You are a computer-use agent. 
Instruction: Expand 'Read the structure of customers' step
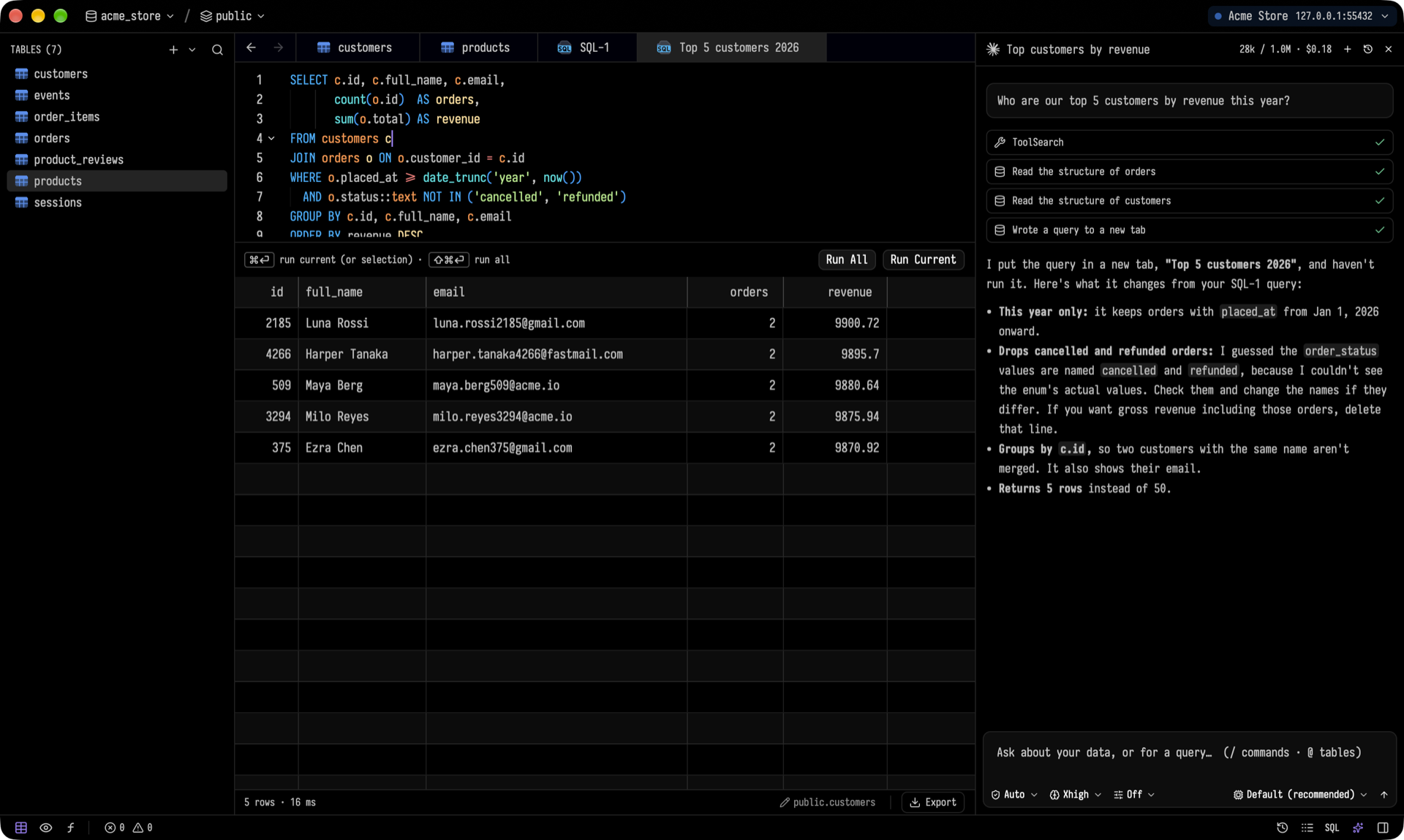pyautogui.click(x=1189, y=201)
